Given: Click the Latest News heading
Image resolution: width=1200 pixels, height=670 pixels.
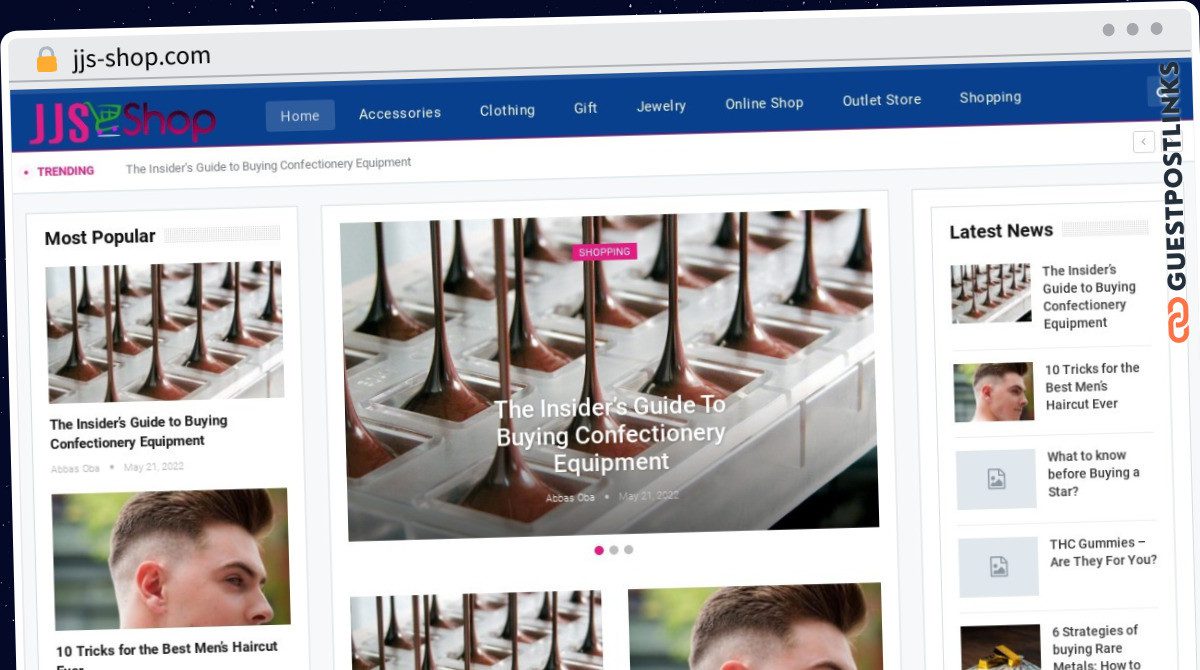Looking at the screenshot, I should [1001, 231].
